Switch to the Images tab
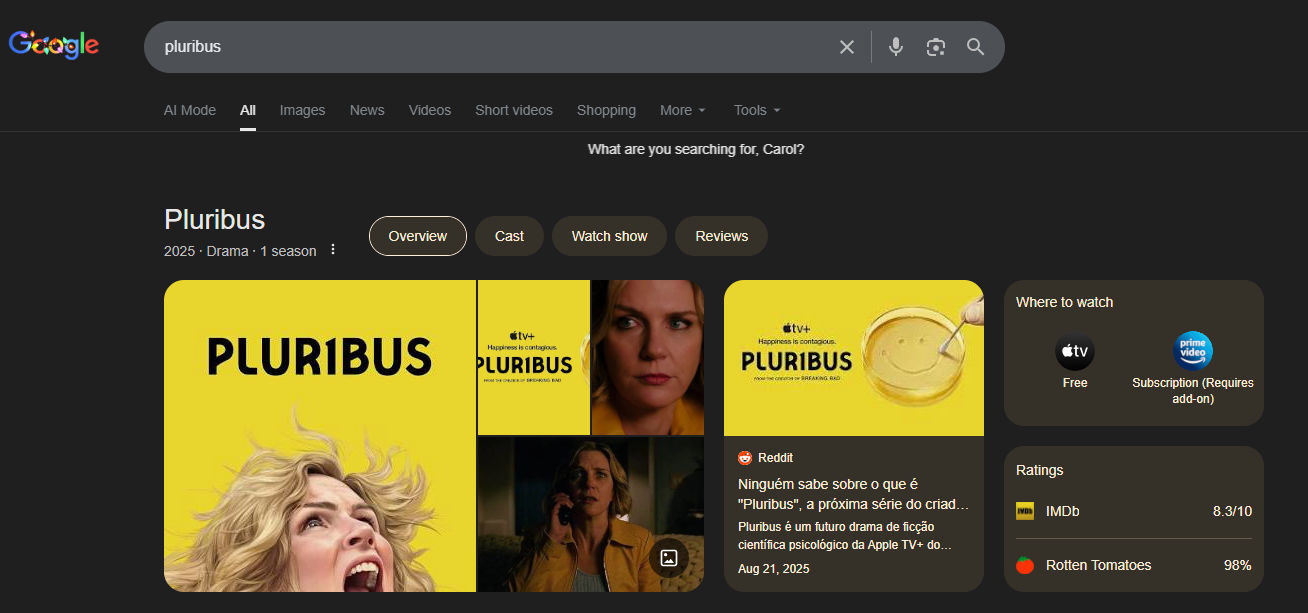The height and width of the screenshot is (613, 1308). pyautogui.click(x=302, y=110)
